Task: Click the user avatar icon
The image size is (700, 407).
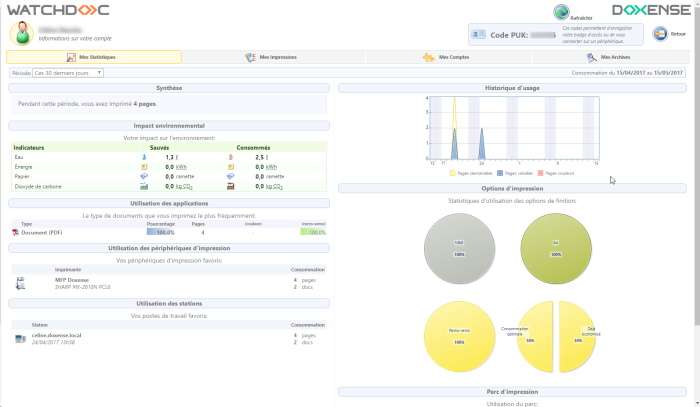Action: tap(21, 33)
